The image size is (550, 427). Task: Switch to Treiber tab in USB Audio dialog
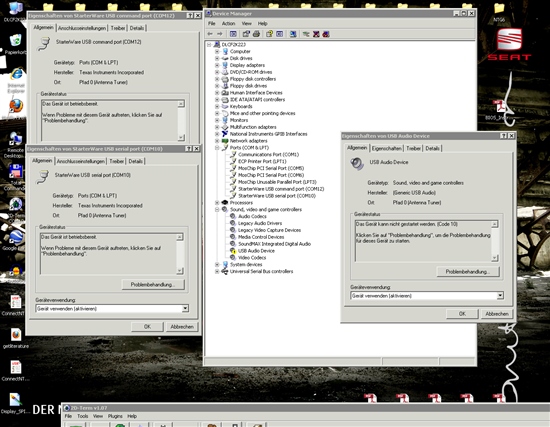(x=413, y=148)
